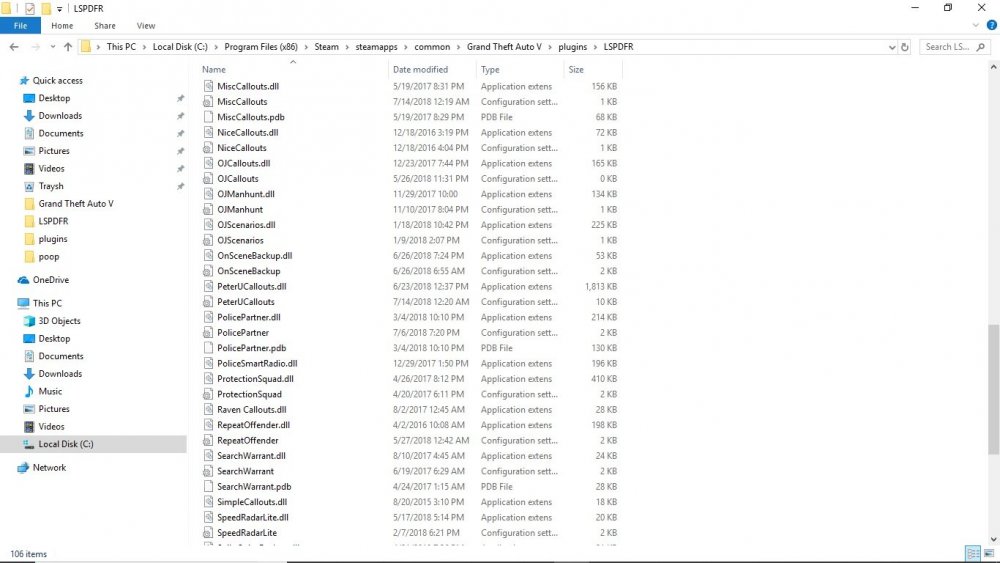Select plugins breadcrumb segment

coord(572,47)
